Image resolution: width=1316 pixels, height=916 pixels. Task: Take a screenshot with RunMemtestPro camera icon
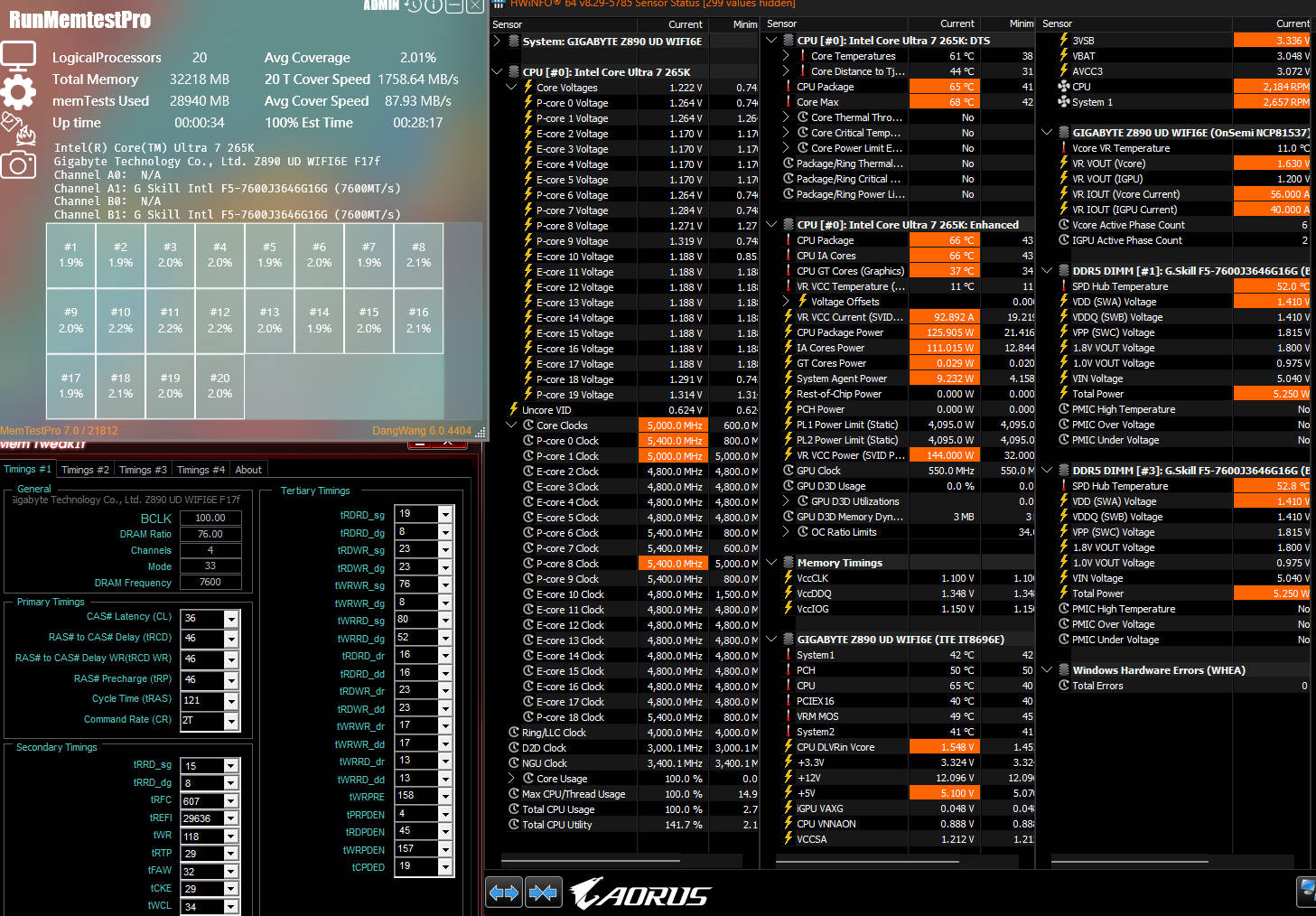coord(18,164)
